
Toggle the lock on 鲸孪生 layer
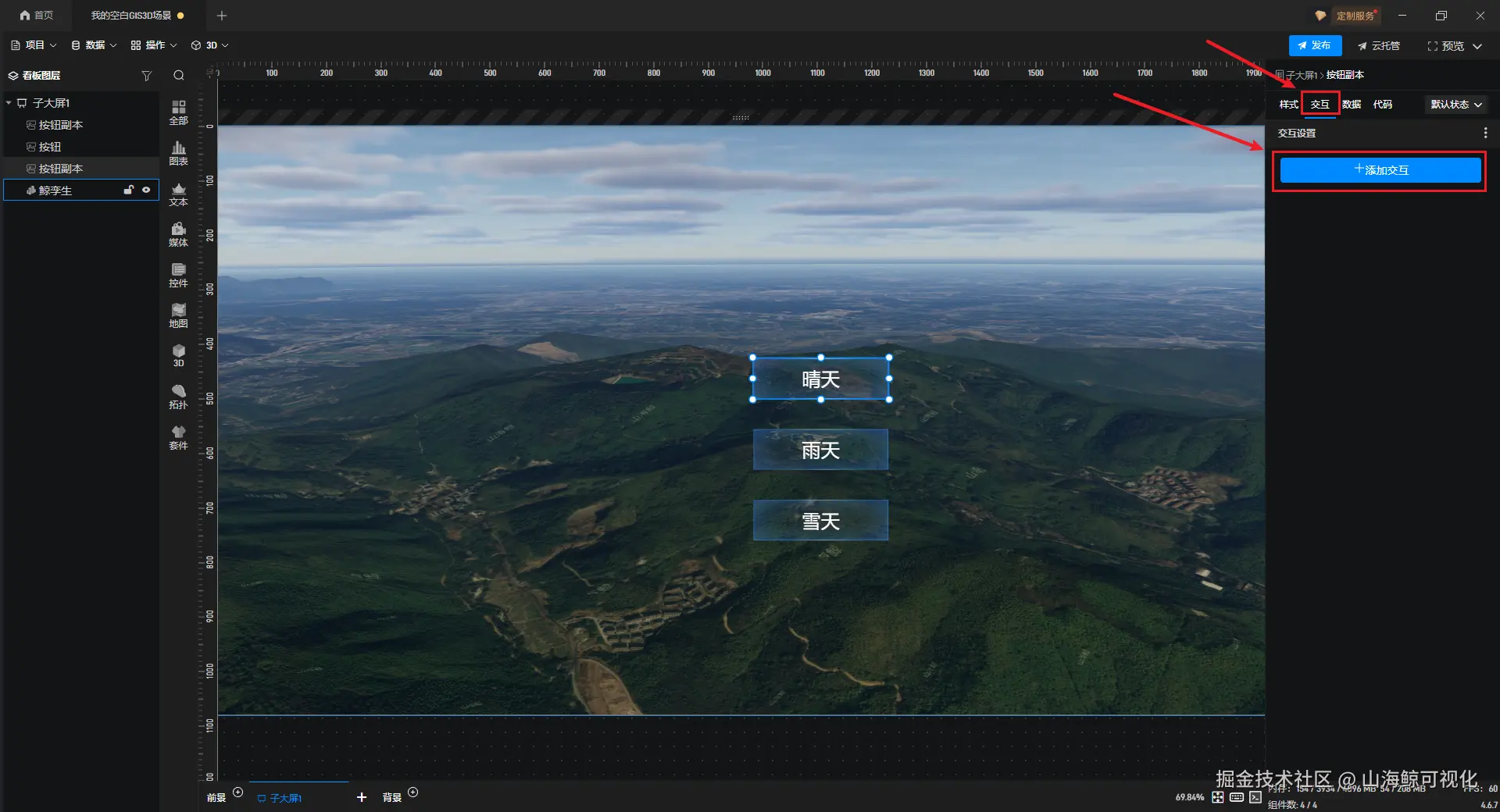(x=129, y=190)
